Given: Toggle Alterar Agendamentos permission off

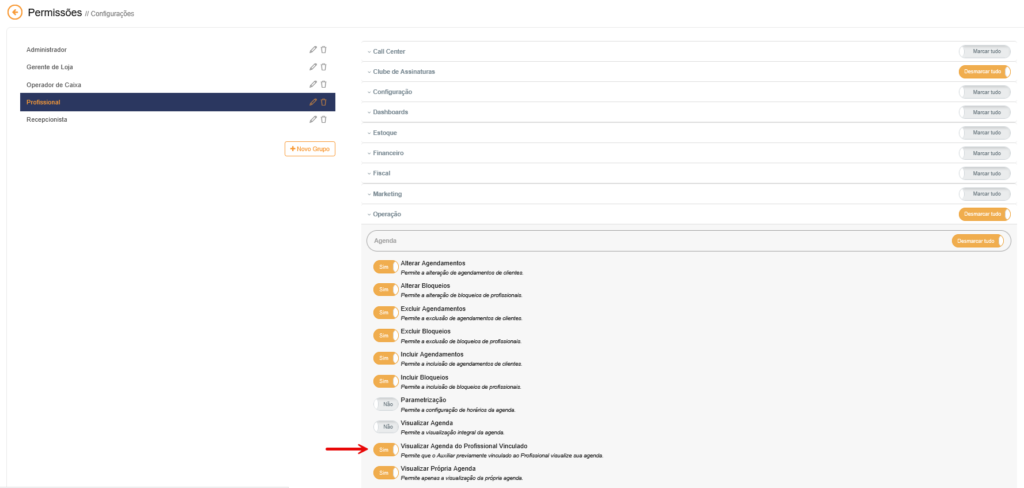Looking at the screenshot, I should pos(385,267).
